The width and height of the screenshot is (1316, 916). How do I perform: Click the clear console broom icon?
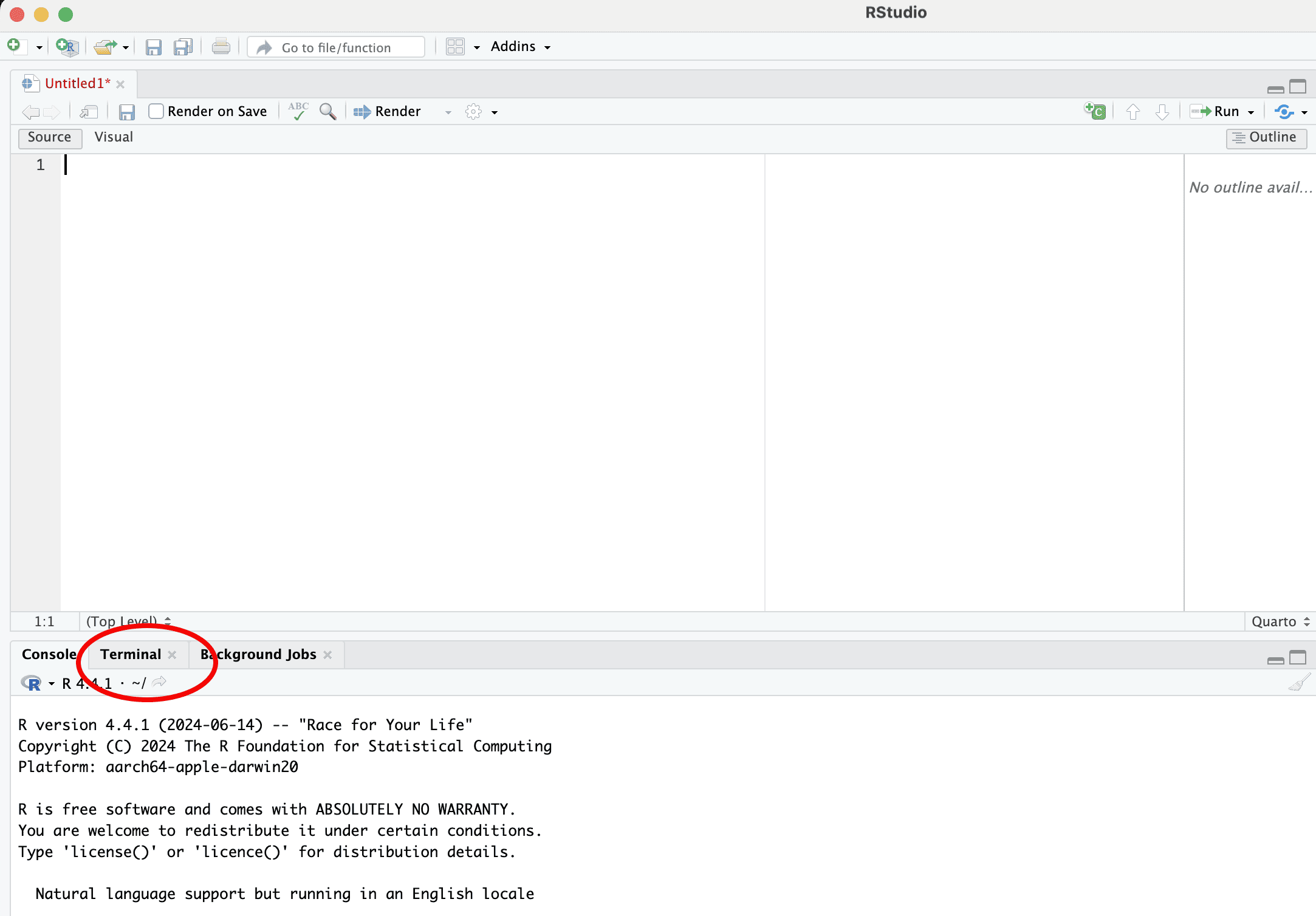point(1299,683)
